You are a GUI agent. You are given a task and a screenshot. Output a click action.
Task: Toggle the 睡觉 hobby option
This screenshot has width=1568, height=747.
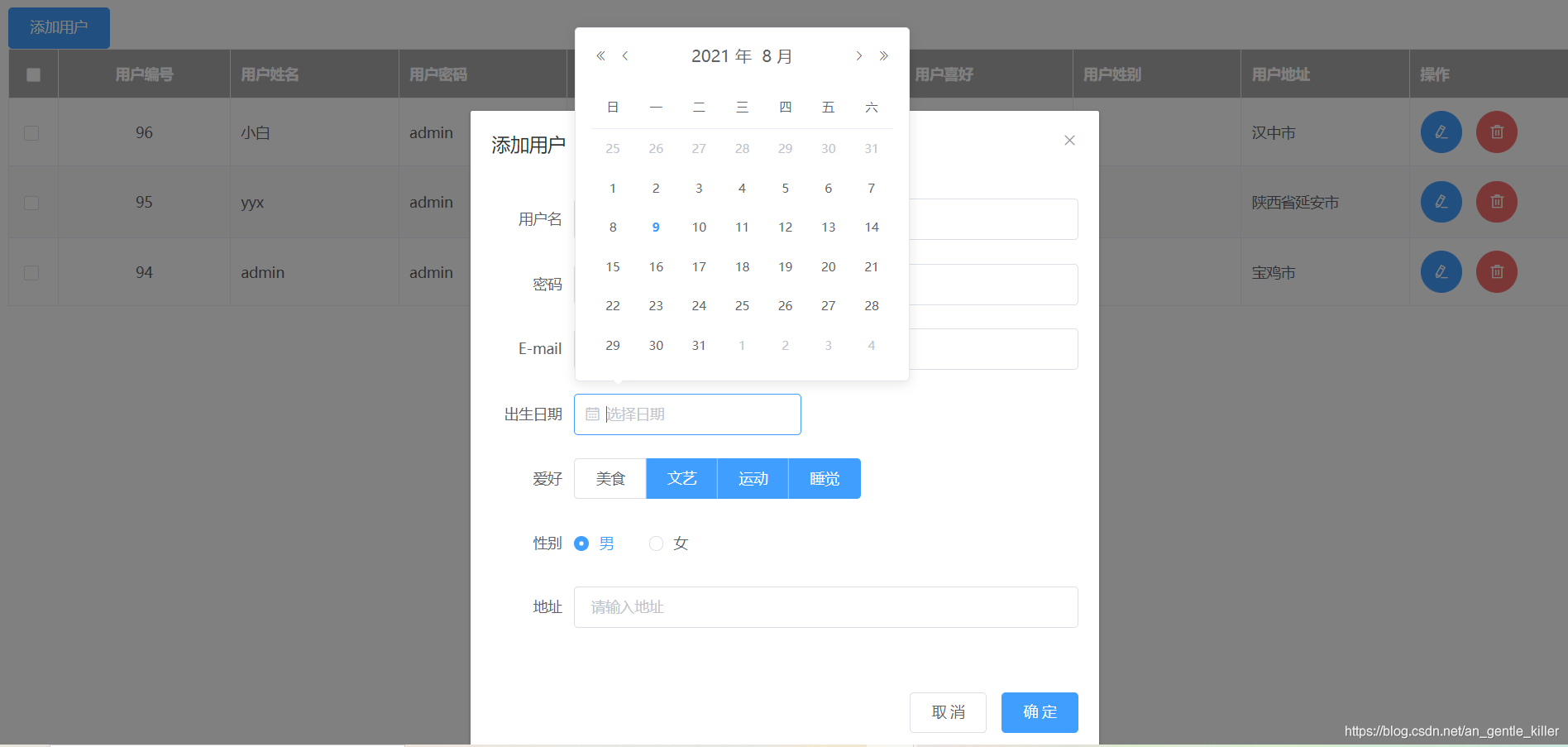point(825,479)
